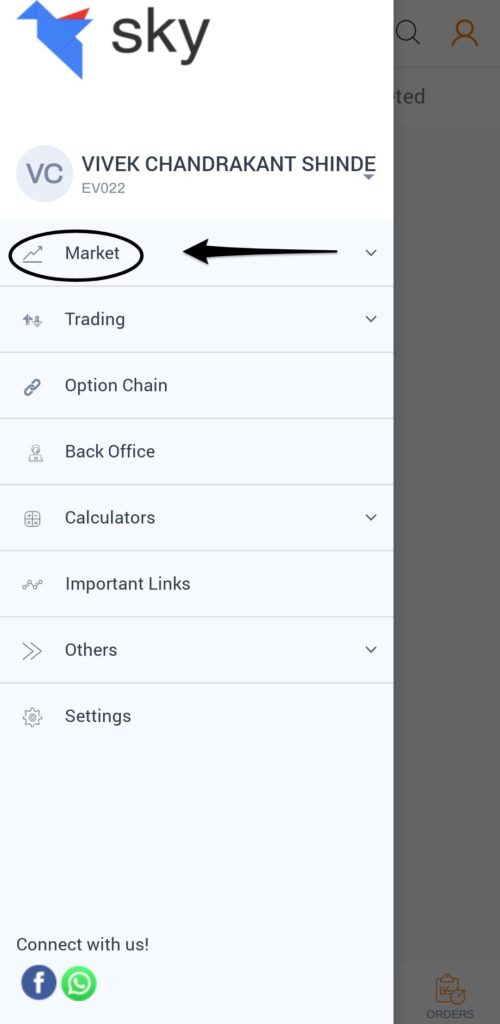Image resolution: width=500 pixels, height=1024 pixels.
Task: Click the Important Links graph icon
Action: (x=32, y=584)
